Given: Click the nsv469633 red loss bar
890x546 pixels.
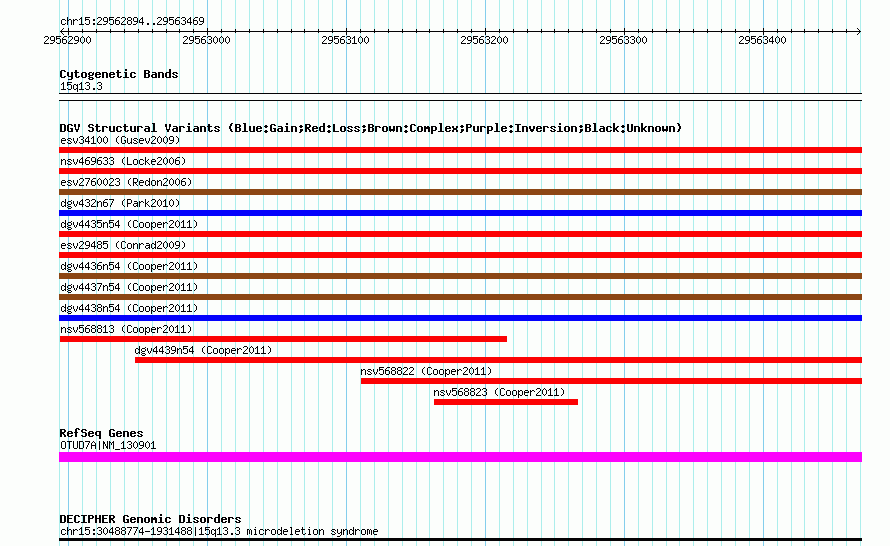Looking at the screenshot, I should tap(460, 171).
